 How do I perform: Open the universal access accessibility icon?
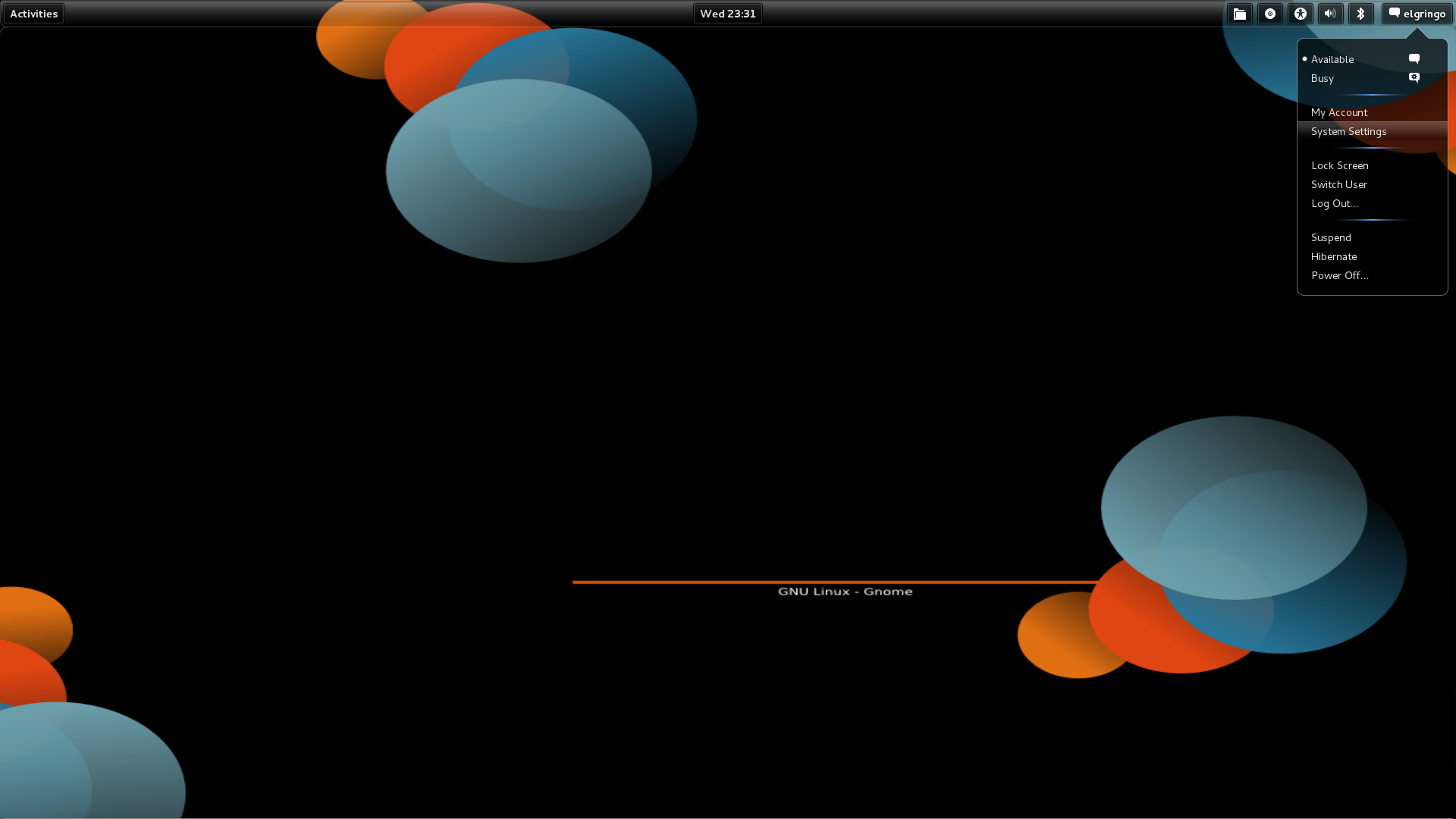tap(1301, 14)
